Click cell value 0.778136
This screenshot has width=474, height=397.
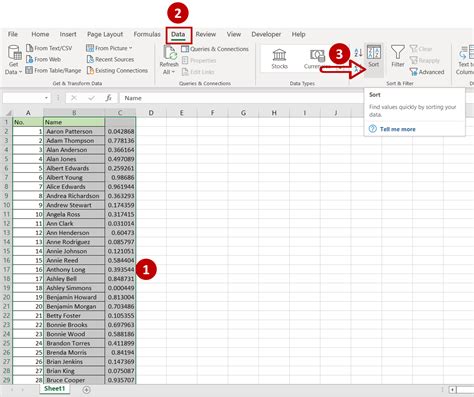120,141
